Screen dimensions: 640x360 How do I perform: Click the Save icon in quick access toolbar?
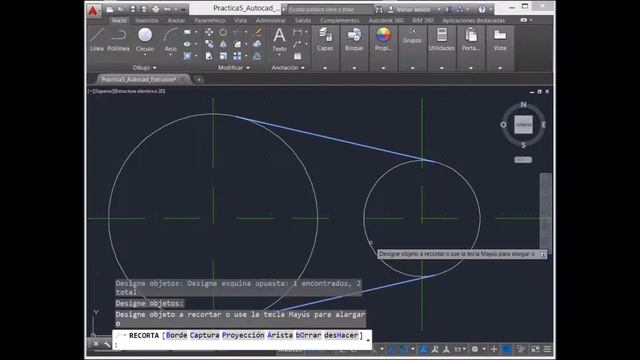(133, 9)
